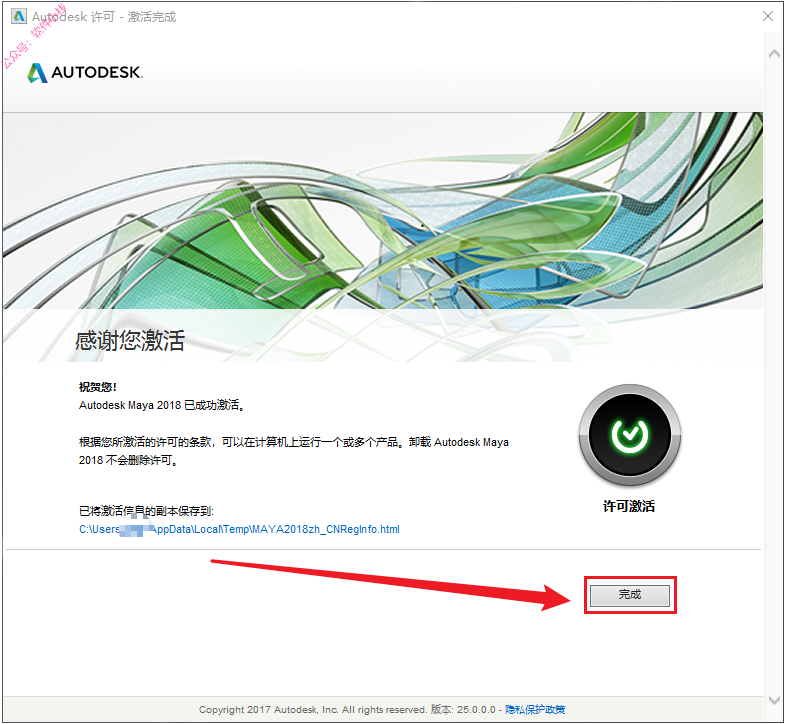
Task: Click the Autodesk logo in header
Action: 85,73
